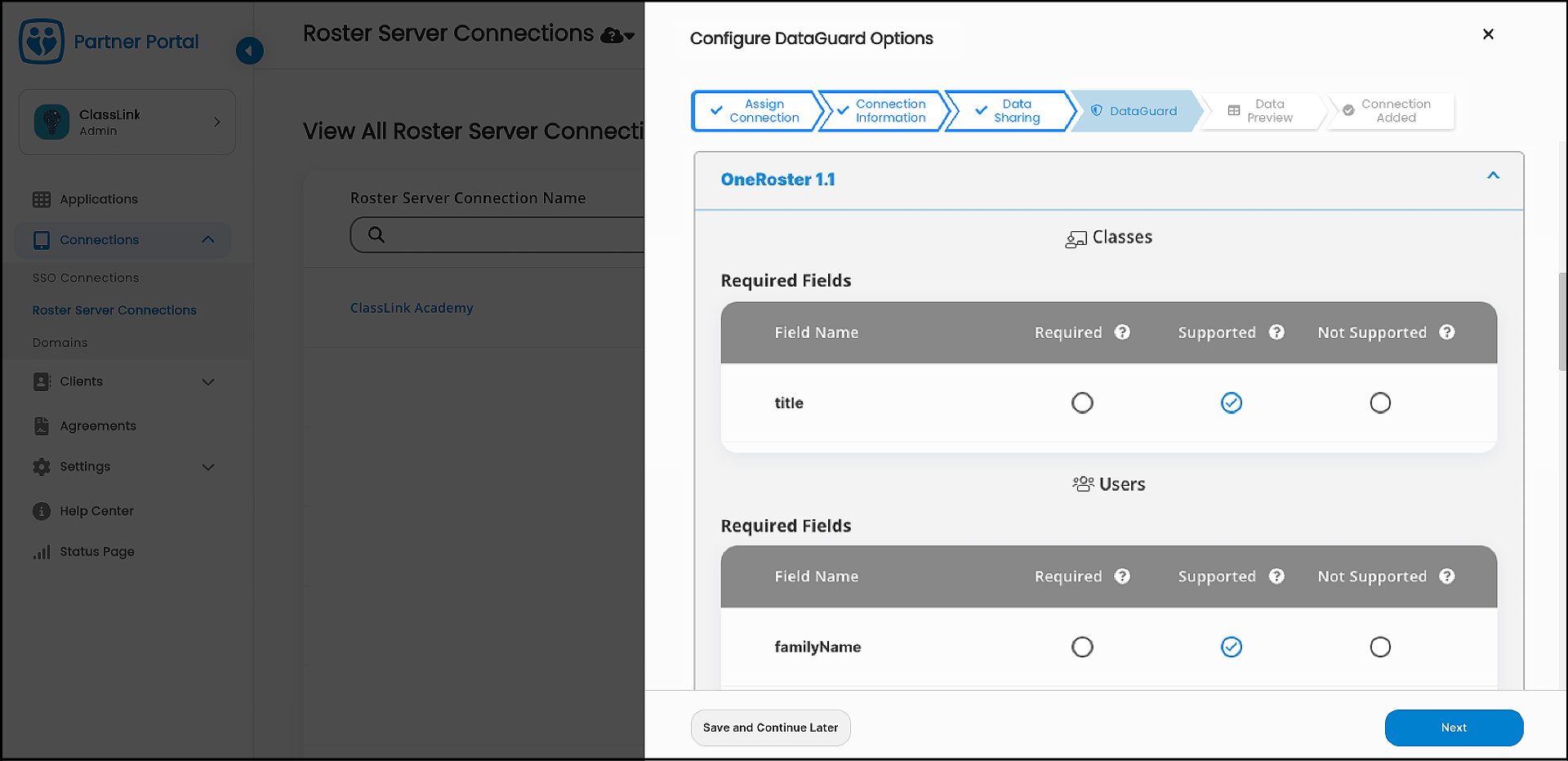Click the Partner Portal logo icon

pyautogui.click(x=41, y=40)
